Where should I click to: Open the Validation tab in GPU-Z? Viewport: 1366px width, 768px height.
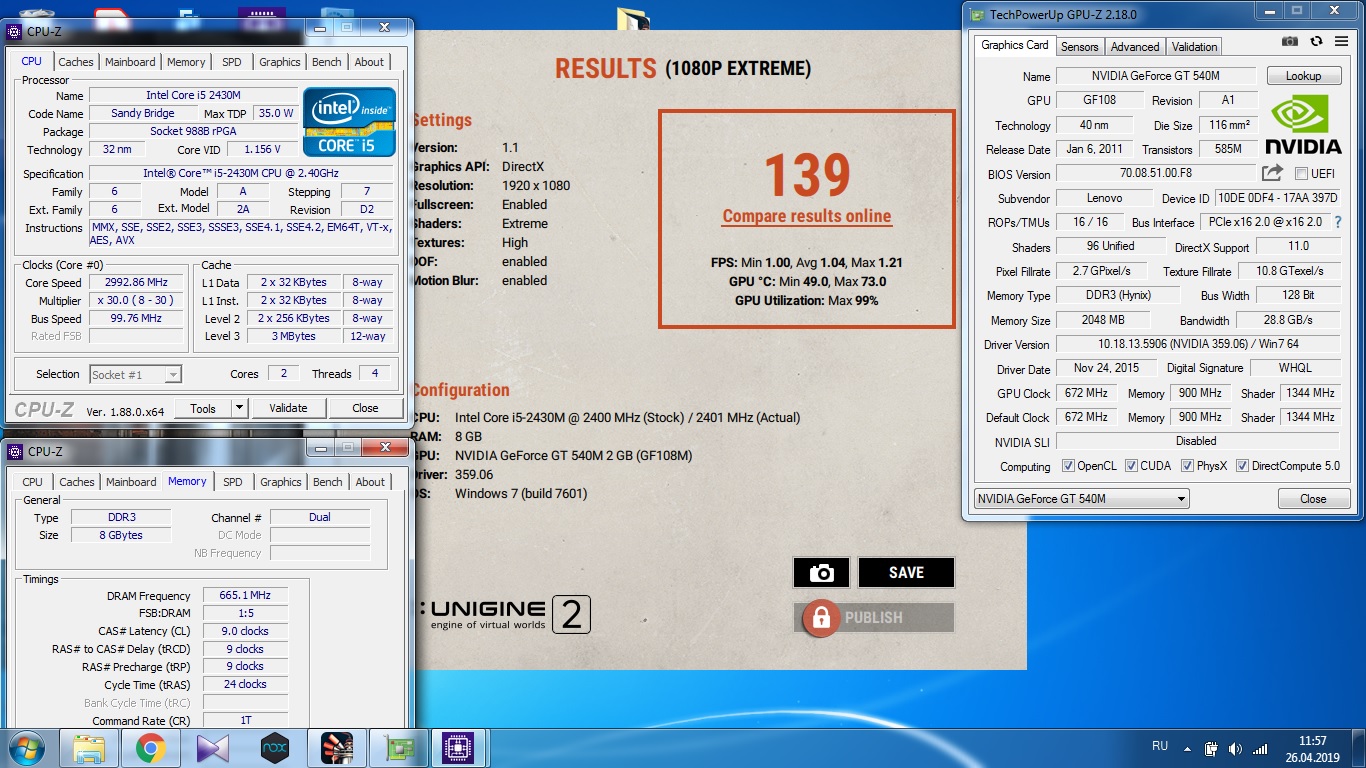pos(1194,47)
